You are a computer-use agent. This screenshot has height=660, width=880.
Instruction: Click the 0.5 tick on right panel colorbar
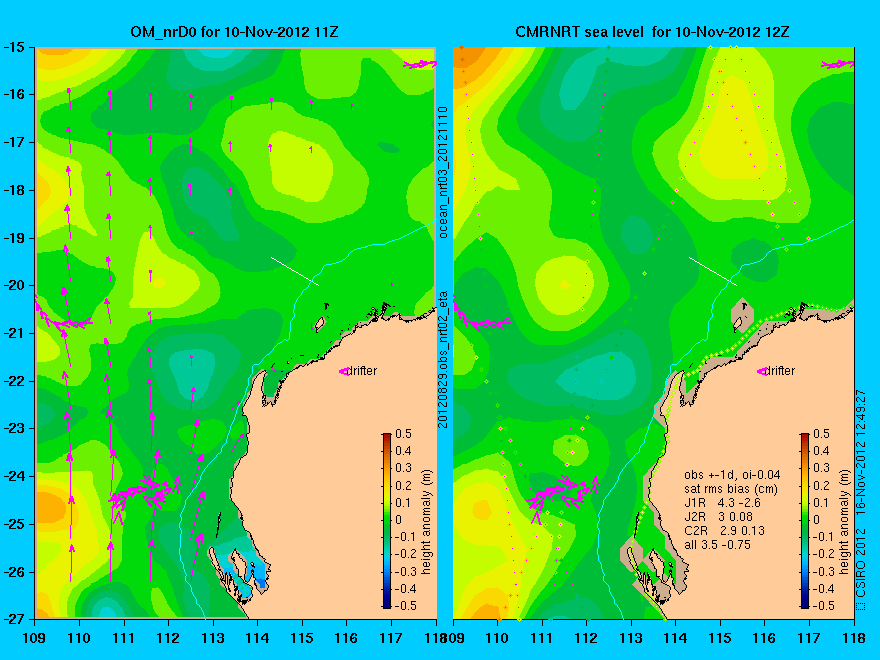pyautogui.click(x=821, y=434)
